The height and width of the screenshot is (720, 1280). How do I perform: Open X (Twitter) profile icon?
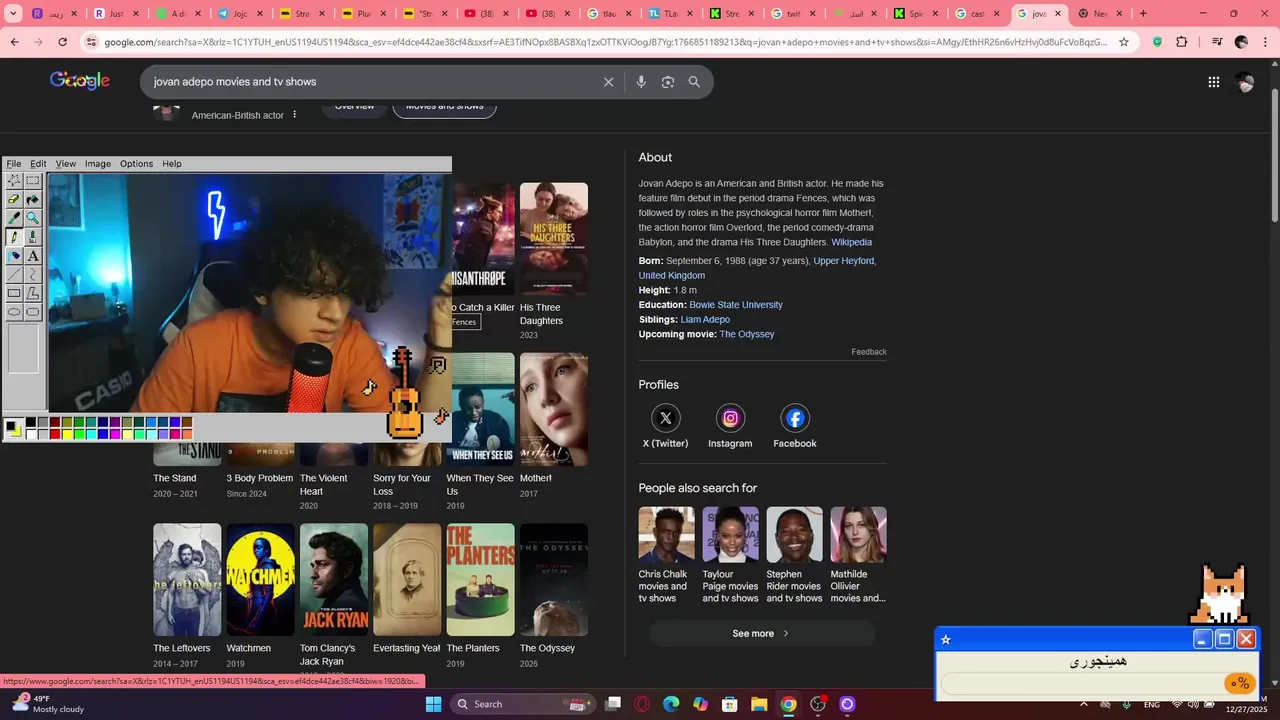click(665, 418)
